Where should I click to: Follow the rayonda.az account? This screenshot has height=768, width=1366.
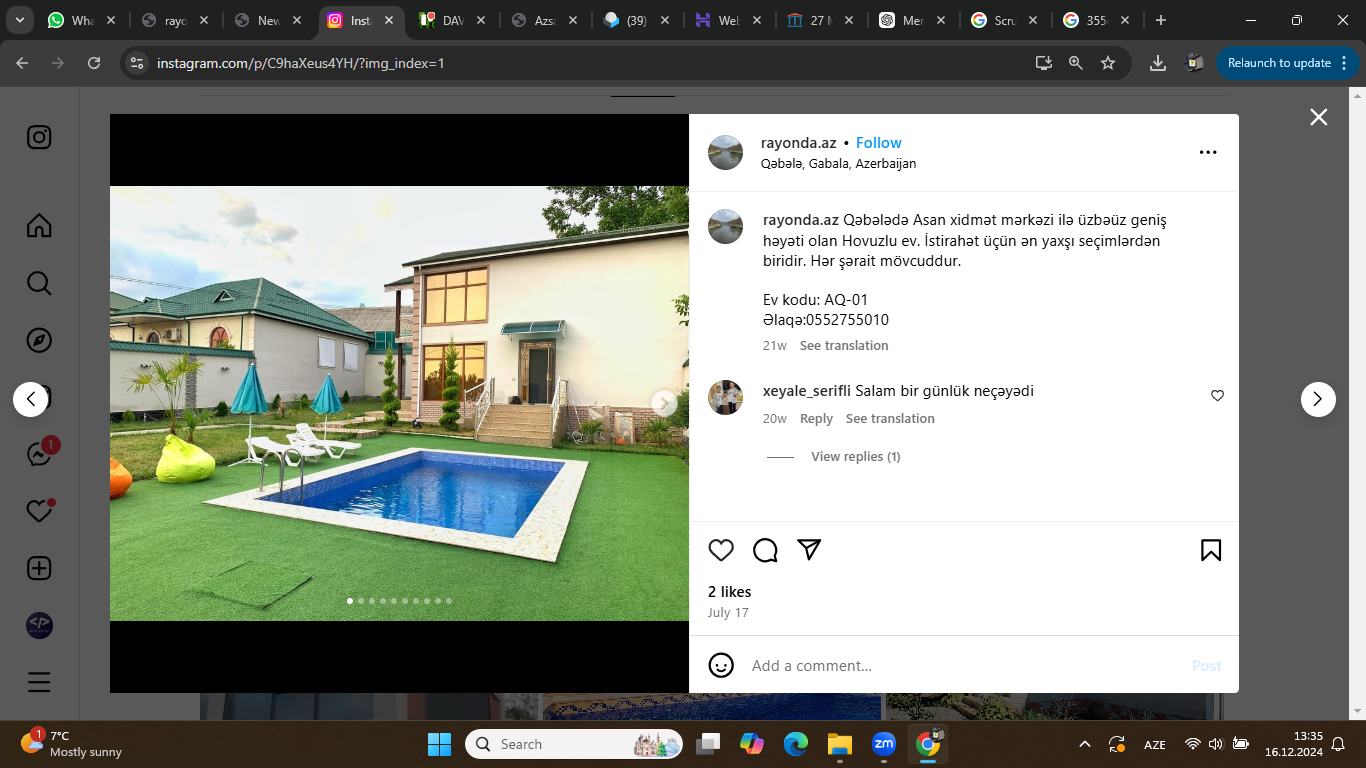coord(878,143)
